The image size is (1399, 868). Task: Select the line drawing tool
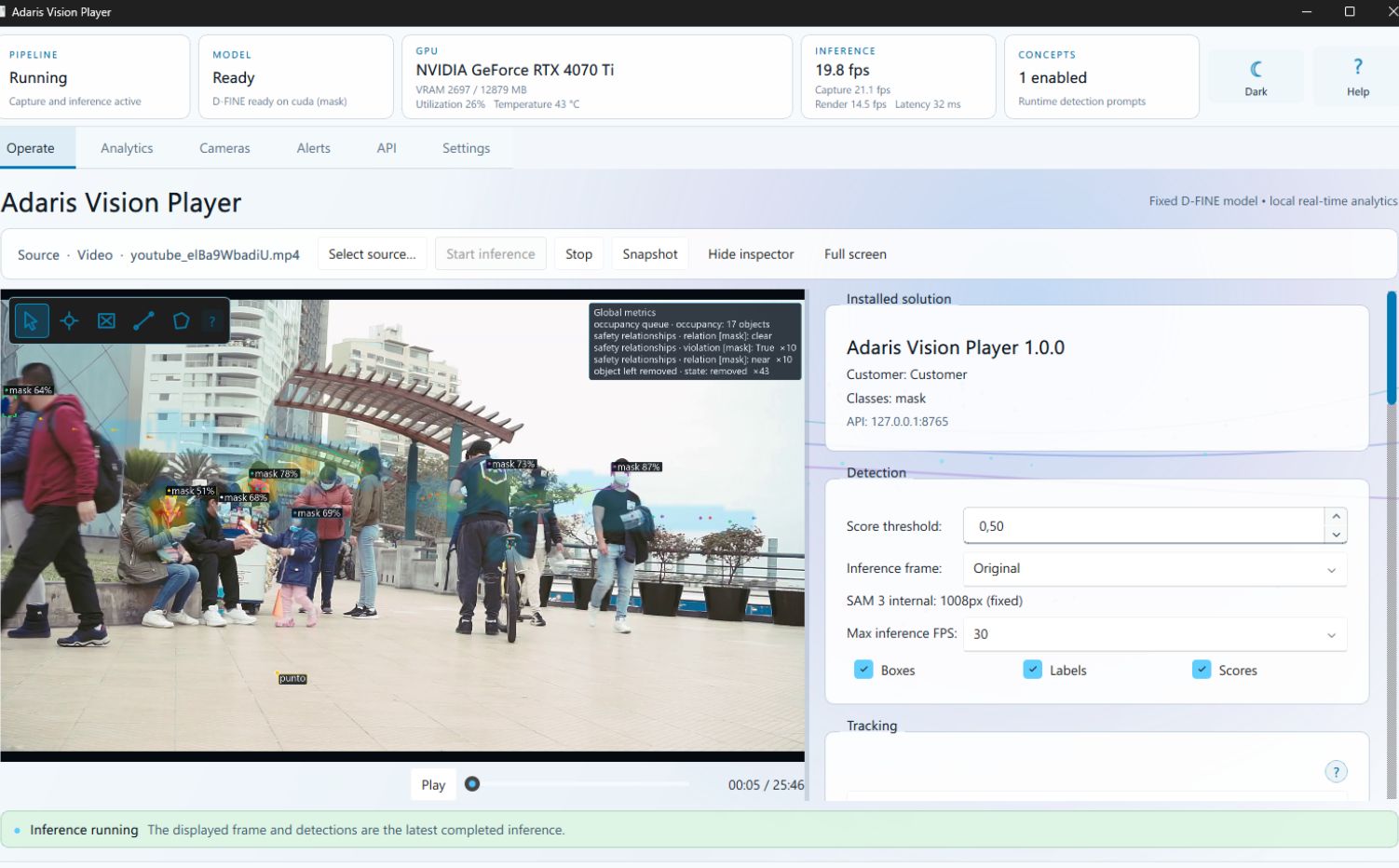coord(143,321)
